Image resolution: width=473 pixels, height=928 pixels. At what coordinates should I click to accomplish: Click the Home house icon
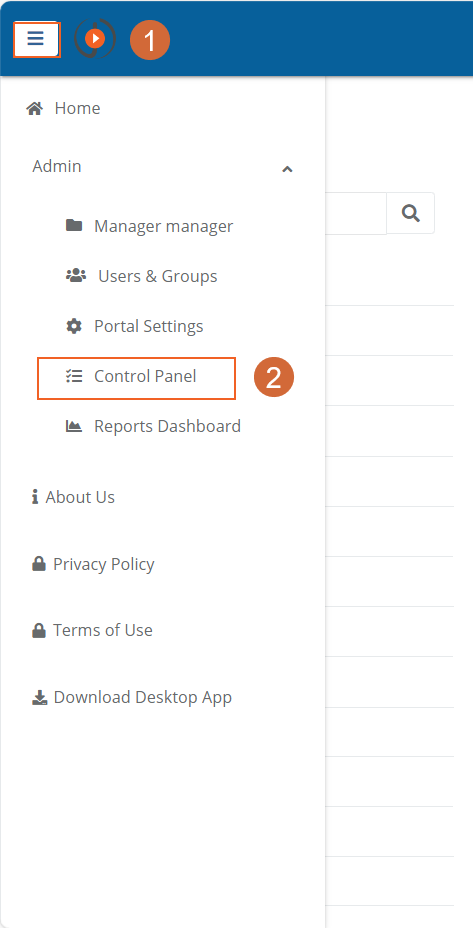tap(34, 108)
